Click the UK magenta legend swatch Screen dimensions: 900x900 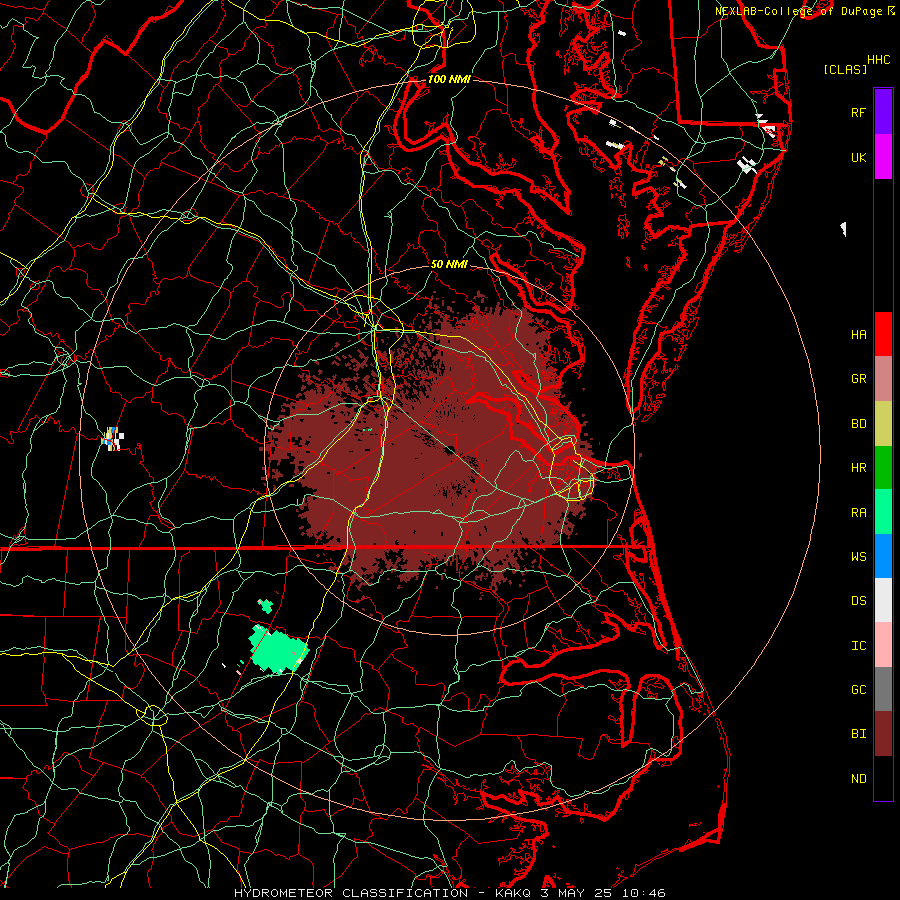(x=883, y=156)
